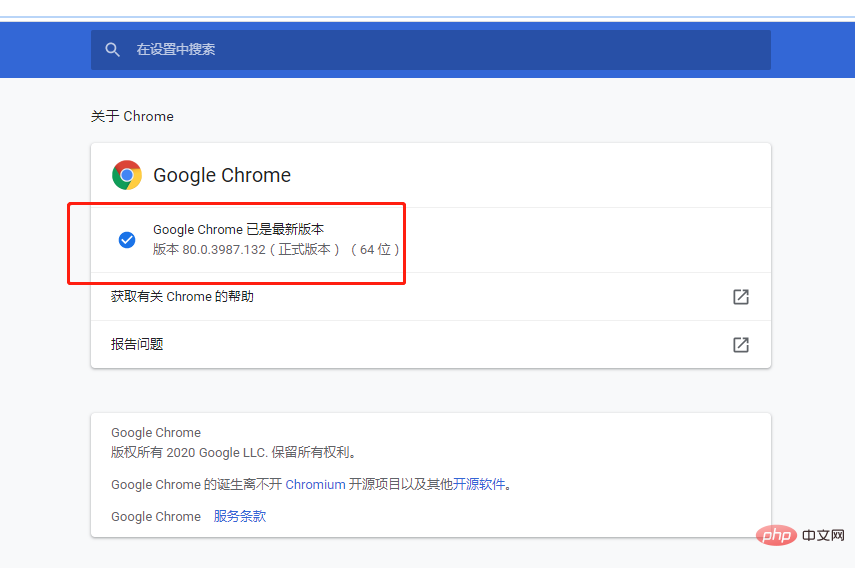Open the 服务条款 link
The width and height of the screenshot is (855, 568).
tap(240, 517)
